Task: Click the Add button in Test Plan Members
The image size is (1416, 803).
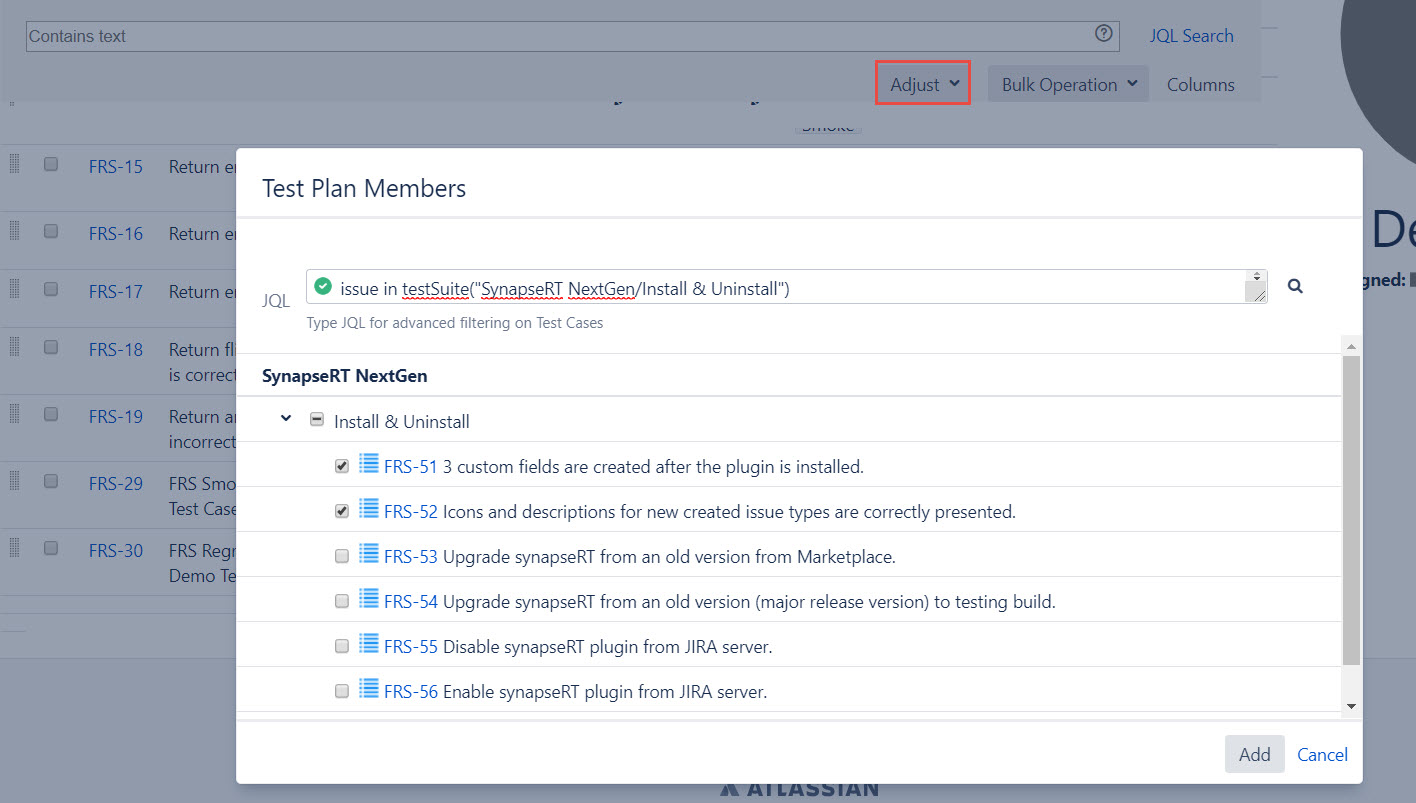Action: (x=1254, y=754)
